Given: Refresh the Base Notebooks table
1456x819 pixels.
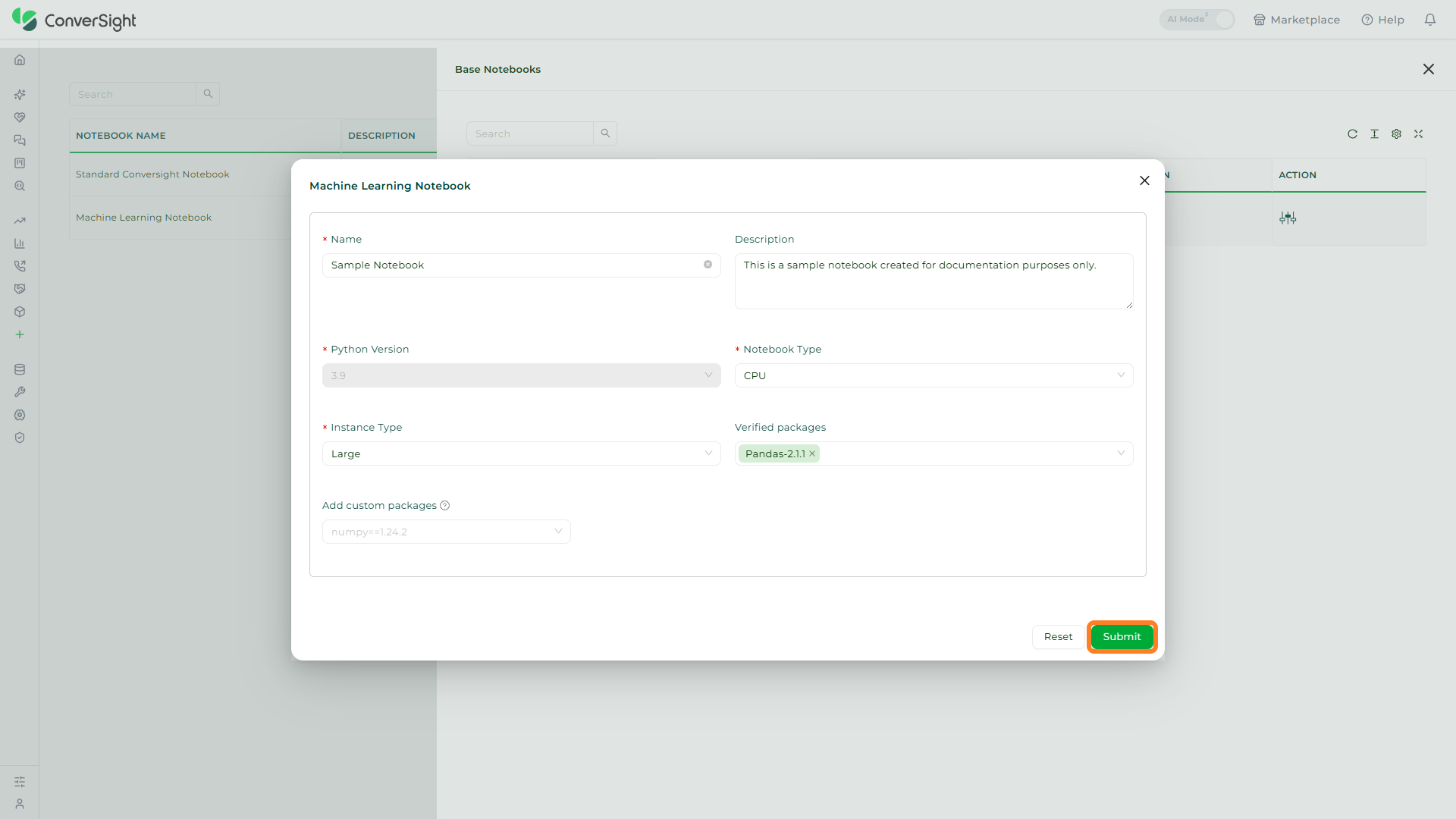Looking at the screenshot, I should click(1352, 134).
